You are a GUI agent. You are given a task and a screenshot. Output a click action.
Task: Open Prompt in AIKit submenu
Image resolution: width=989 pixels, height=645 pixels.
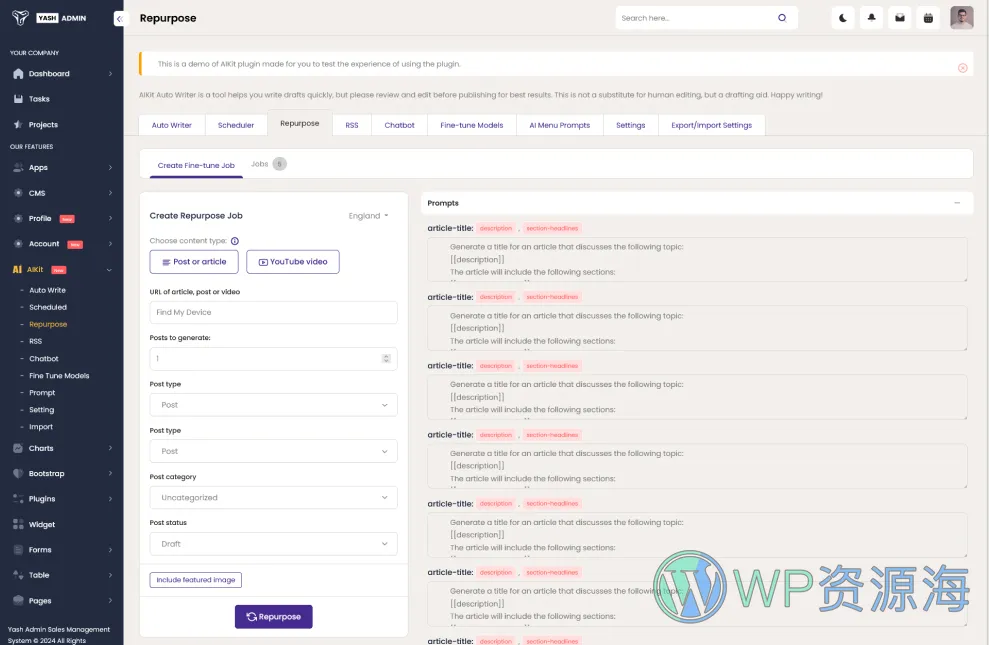coord(42,392)
